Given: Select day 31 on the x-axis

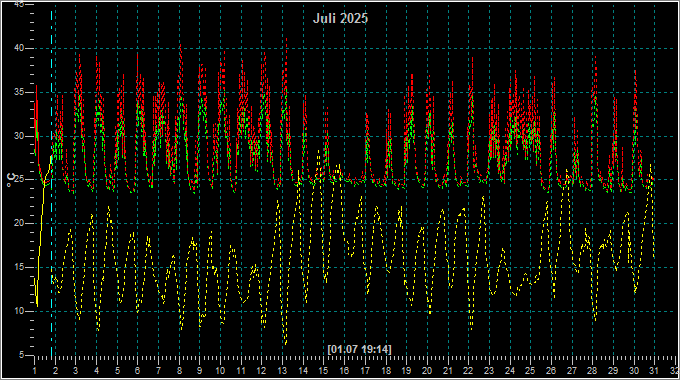Looking at the screenshot, I should pyautogui.click(x=654, y=371).
